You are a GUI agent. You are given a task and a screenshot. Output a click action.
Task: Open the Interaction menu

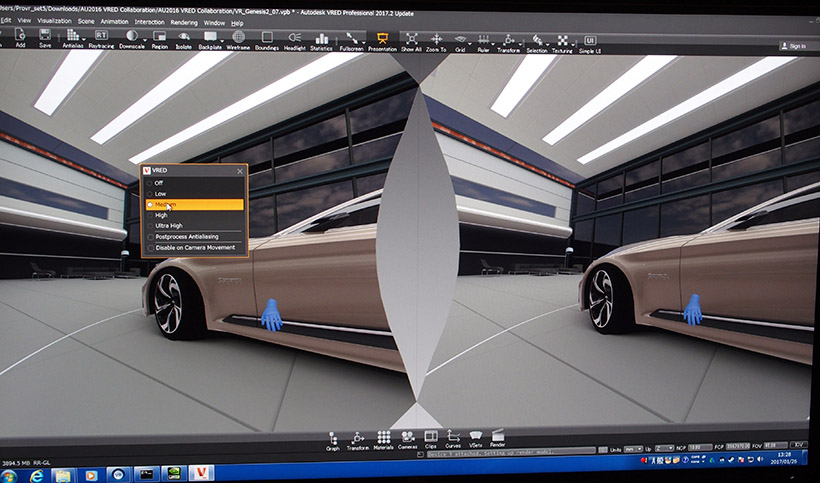coord(149,22)
